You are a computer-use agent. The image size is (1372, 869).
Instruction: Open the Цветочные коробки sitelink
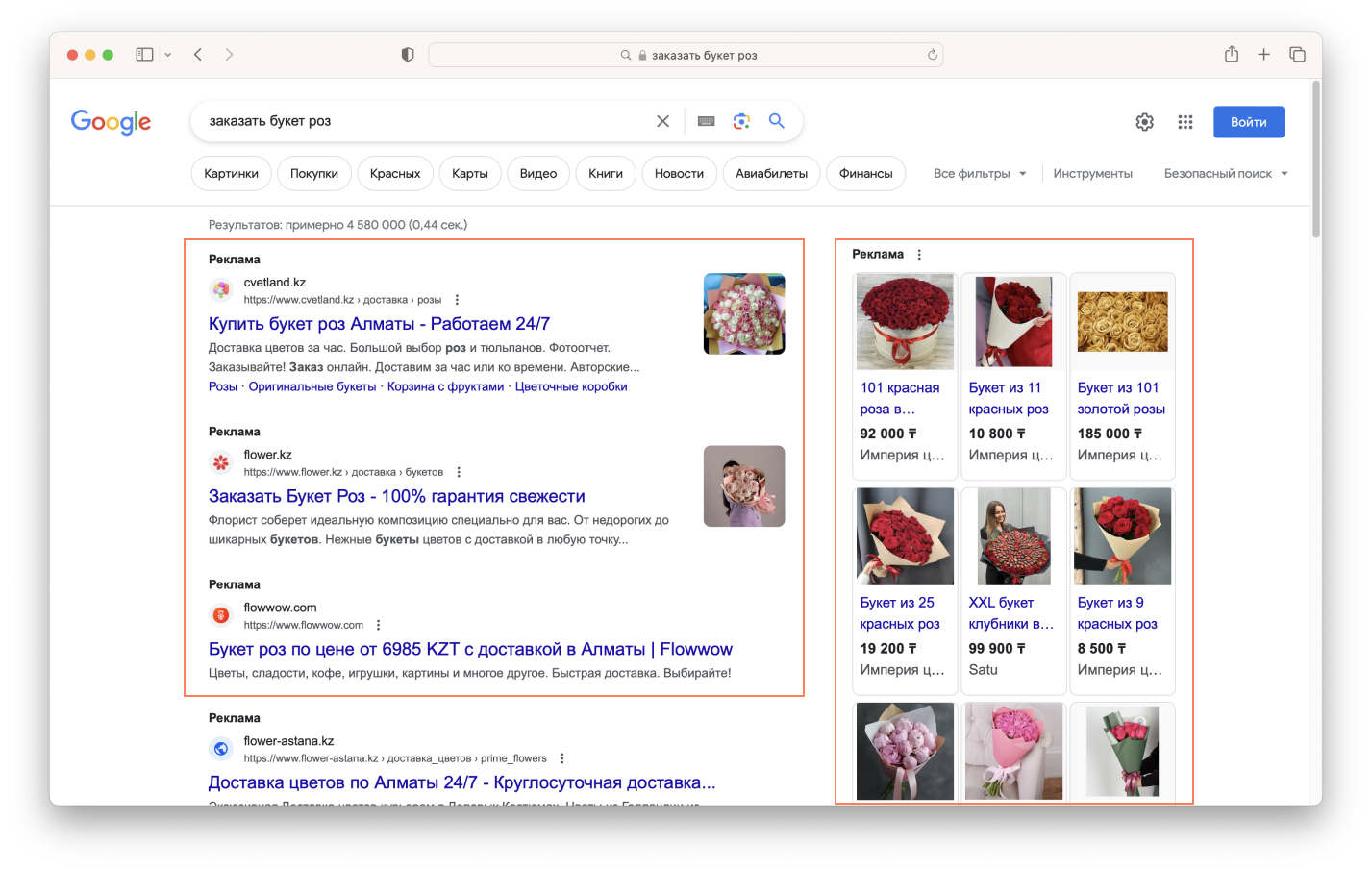pos(571,386)
